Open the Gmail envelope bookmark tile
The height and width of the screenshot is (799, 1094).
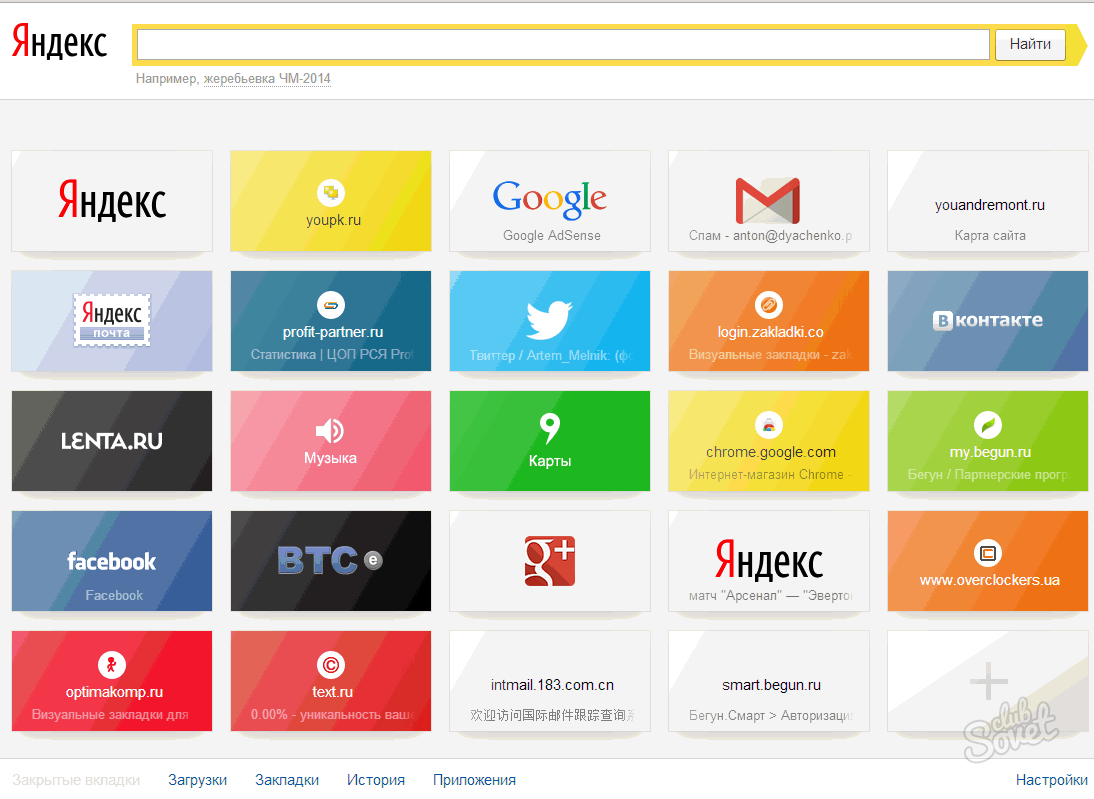point(768,201)
